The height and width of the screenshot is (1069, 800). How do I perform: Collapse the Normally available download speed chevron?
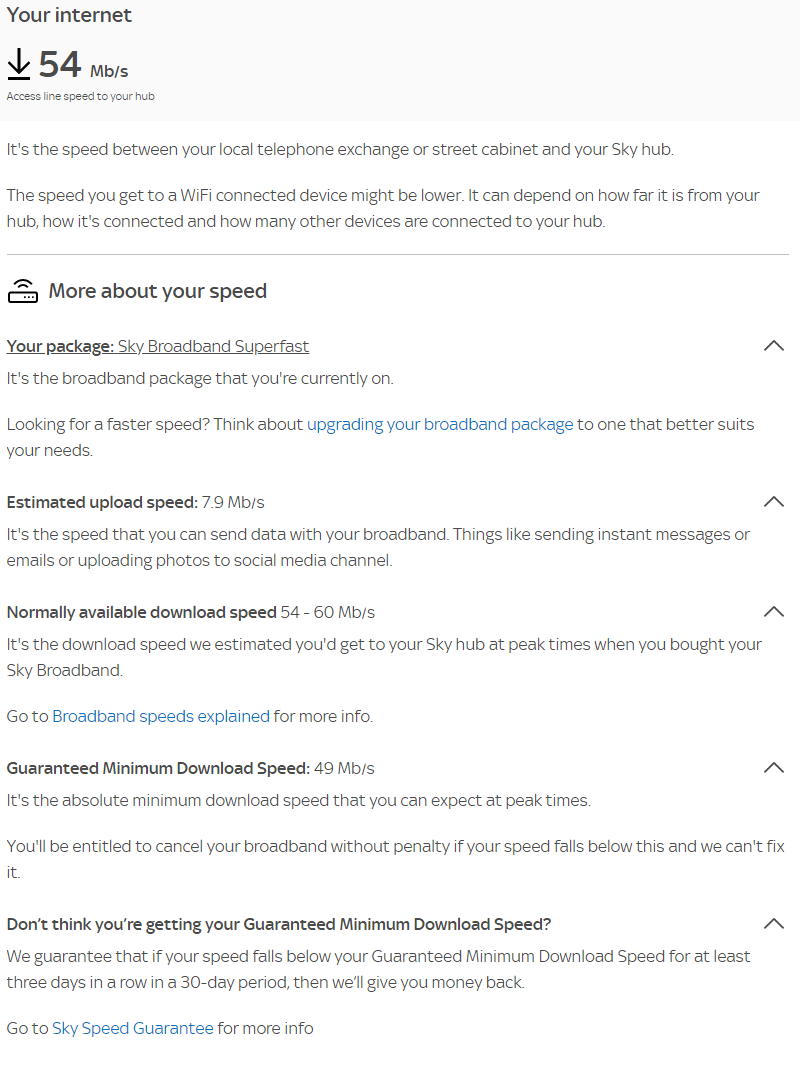coord(773,611)
